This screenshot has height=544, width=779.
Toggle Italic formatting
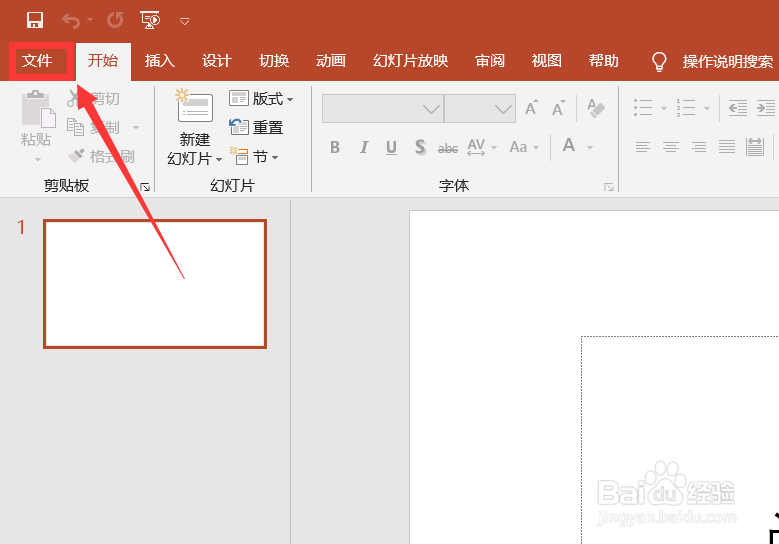(364, 147)
